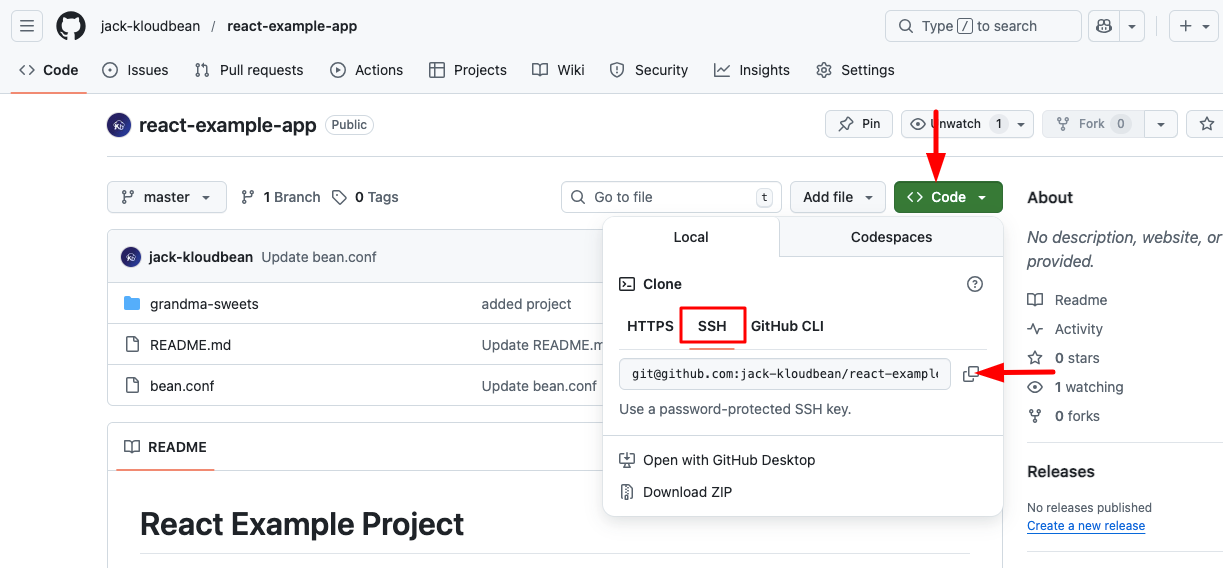Open the Wiki tab

click(559, 70)
